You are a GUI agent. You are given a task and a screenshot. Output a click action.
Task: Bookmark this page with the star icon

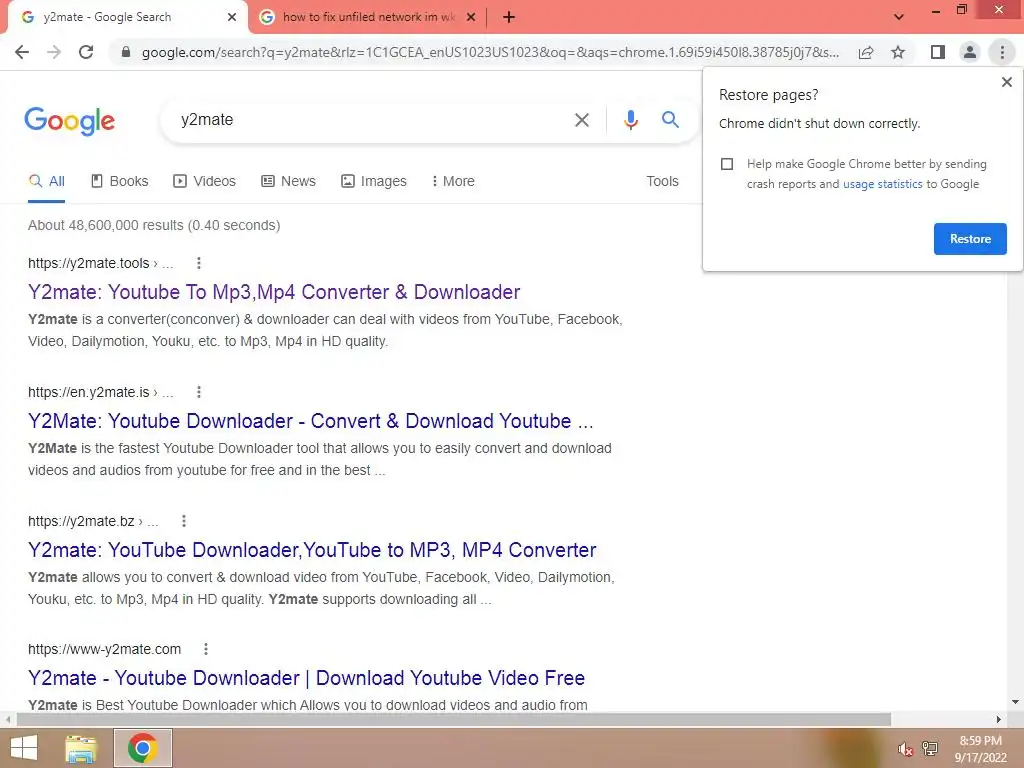pos(898,52)
